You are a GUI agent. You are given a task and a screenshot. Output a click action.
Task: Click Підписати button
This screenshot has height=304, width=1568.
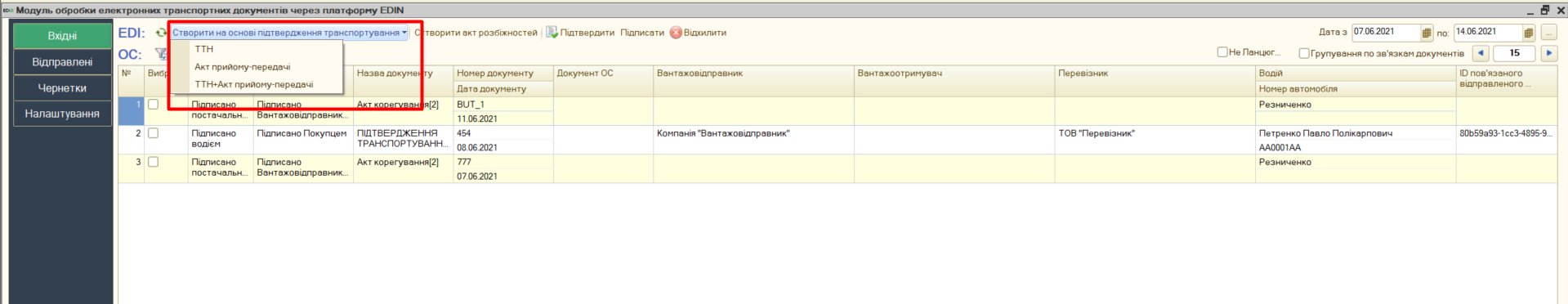point(642,33)
